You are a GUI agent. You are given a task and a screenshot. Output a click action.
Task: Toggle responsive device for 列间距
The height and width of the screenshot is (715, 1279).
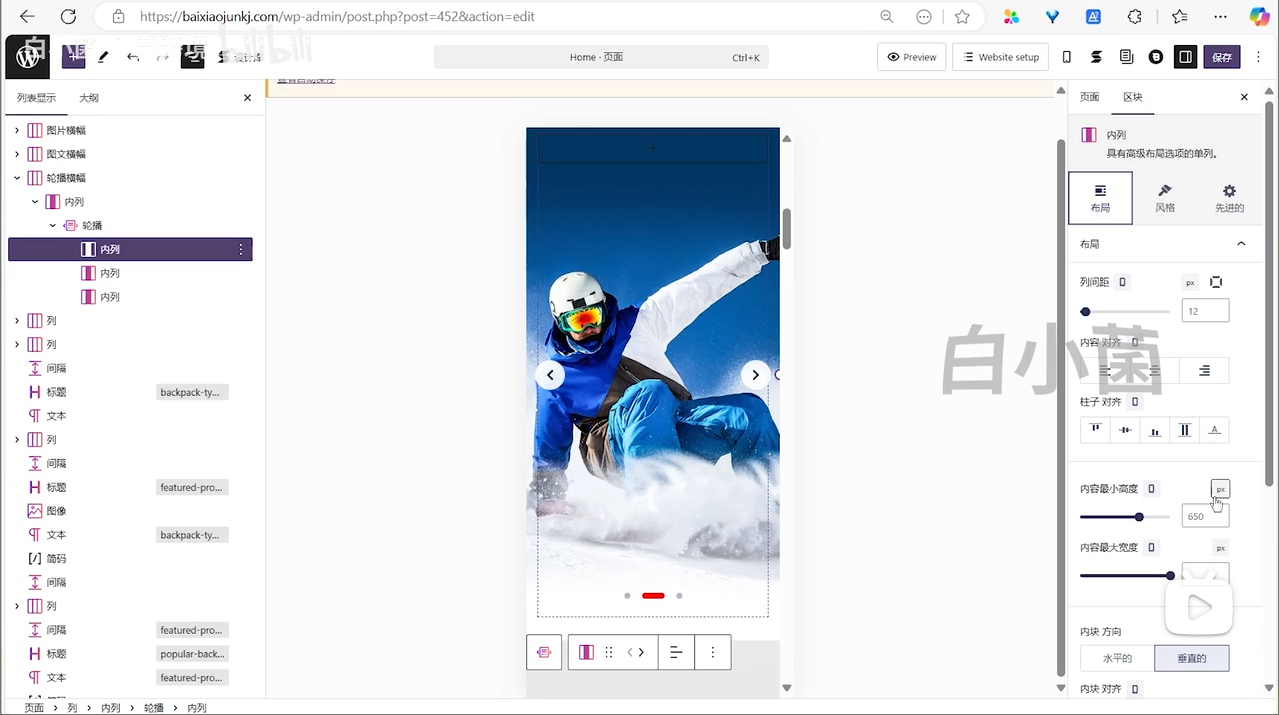click(x=1123, y=282)
